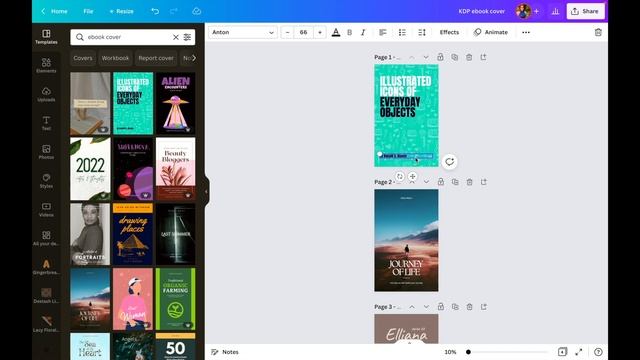Open the insights chart icon
Image resolution: width=640 pixels, height=360 pixels.
pos(555,11)
